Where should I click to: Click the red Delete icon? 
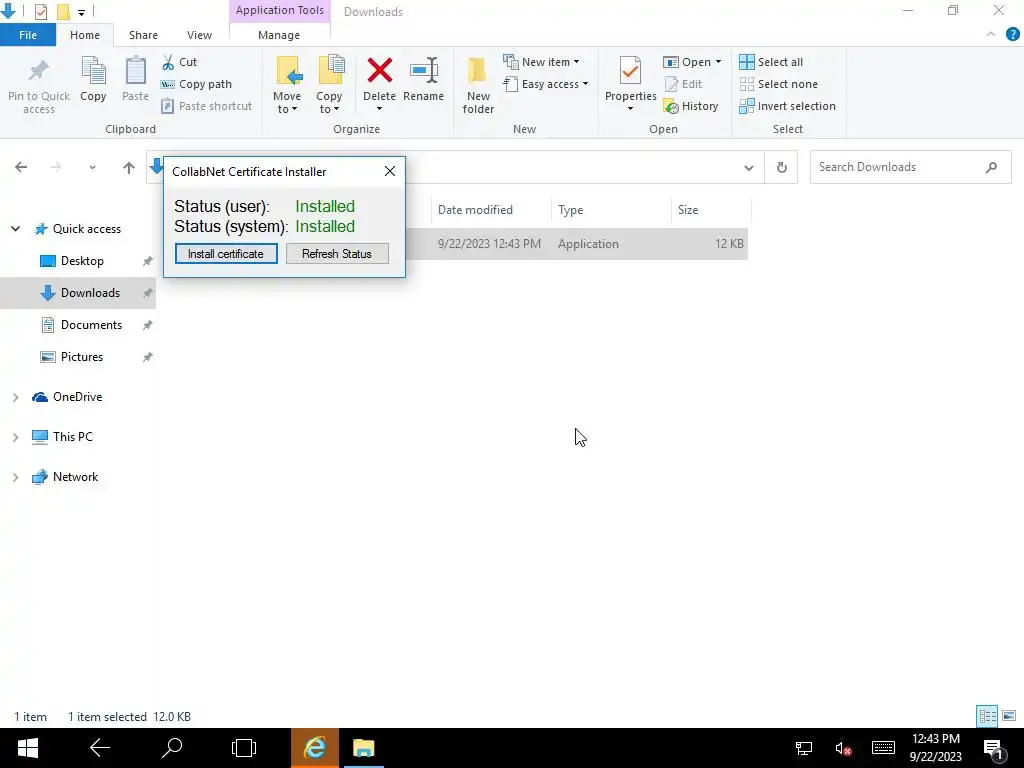pyautogui.click(x=379, y=71)
